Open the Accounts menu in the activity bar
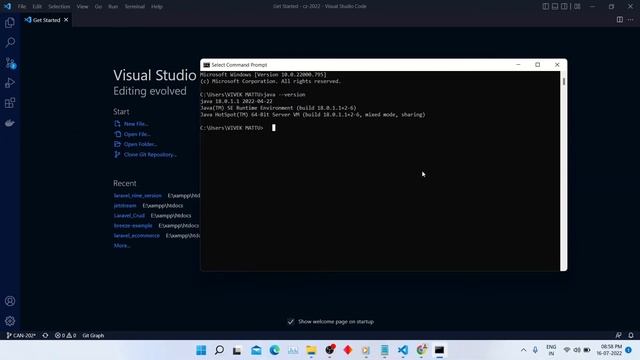This screenshot has height=360, width=640. (10, 301)
